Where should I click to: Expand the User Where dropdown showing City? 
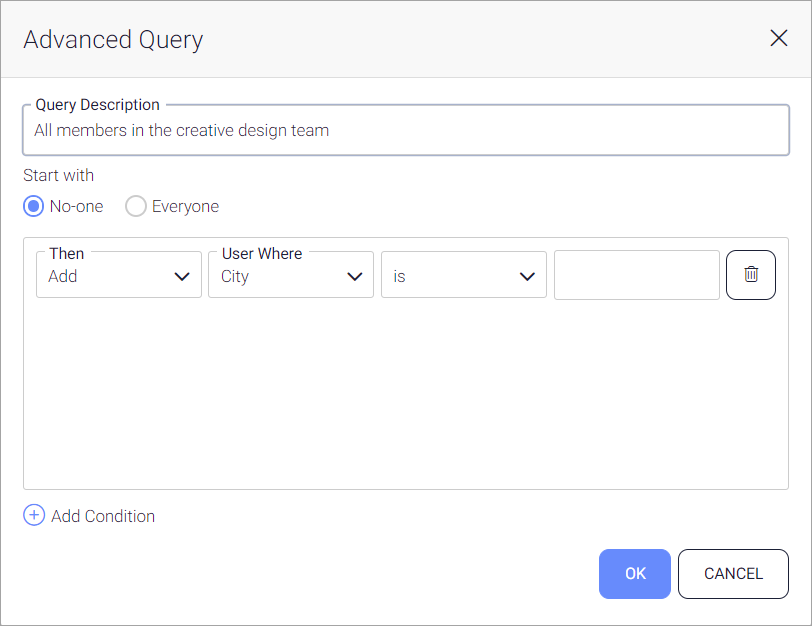pos(278,276)
